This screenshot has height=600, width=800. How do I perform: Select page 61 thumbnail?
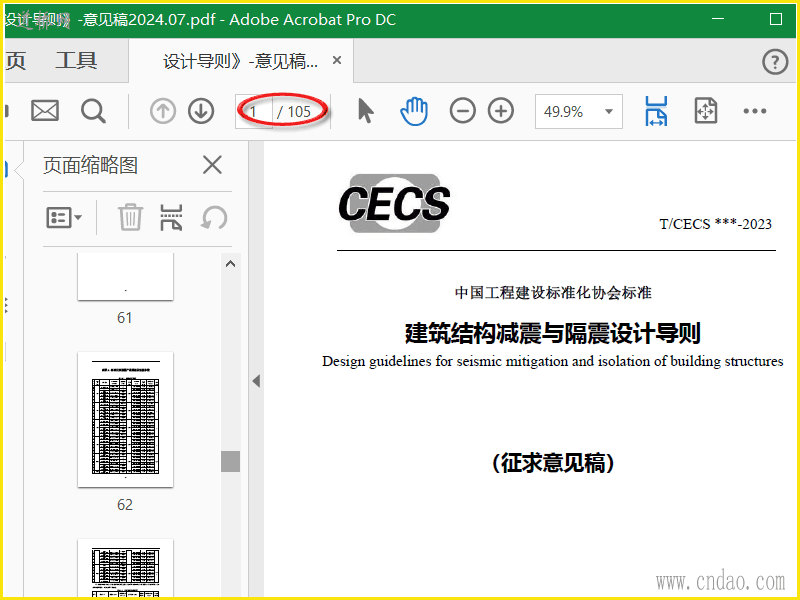tap(125, 276)
